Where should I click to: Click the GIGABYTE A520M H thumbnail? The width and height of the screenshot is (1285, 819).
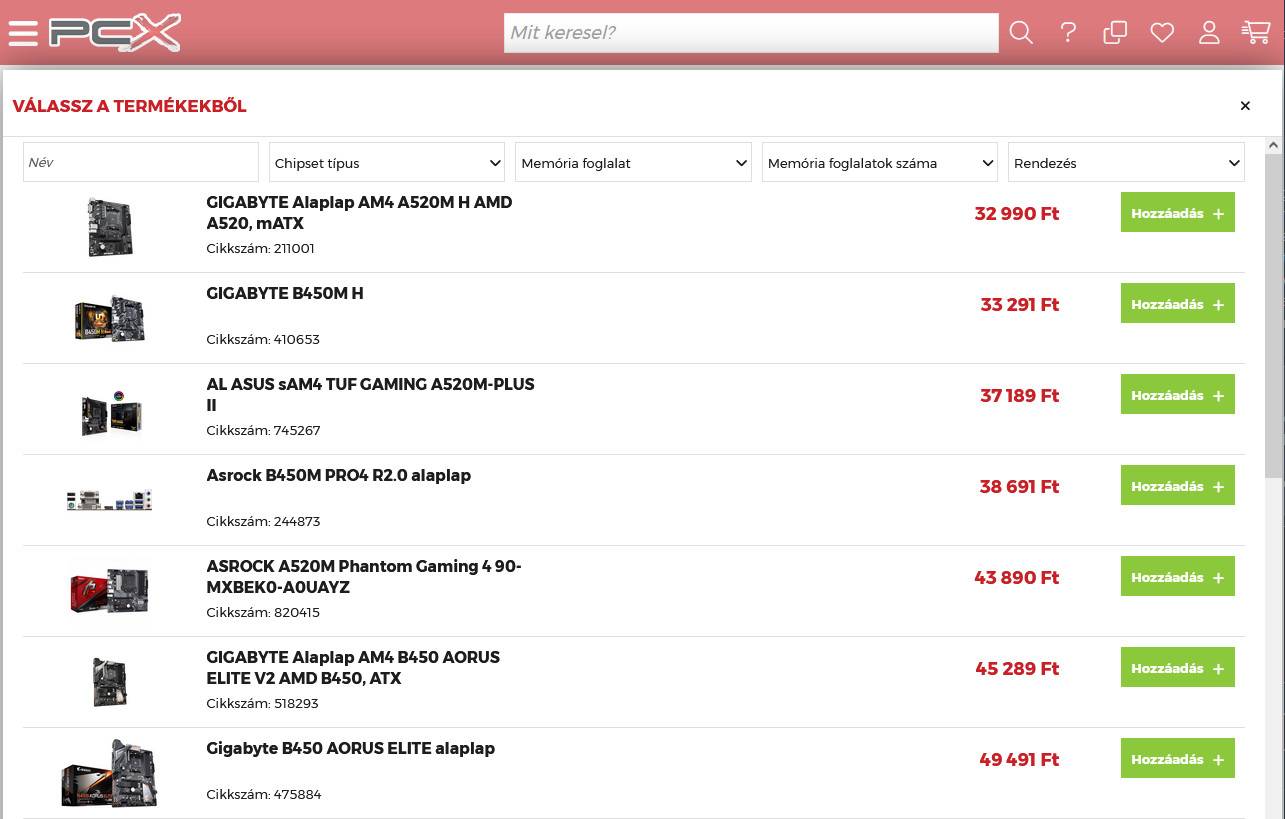pos(110,227)
